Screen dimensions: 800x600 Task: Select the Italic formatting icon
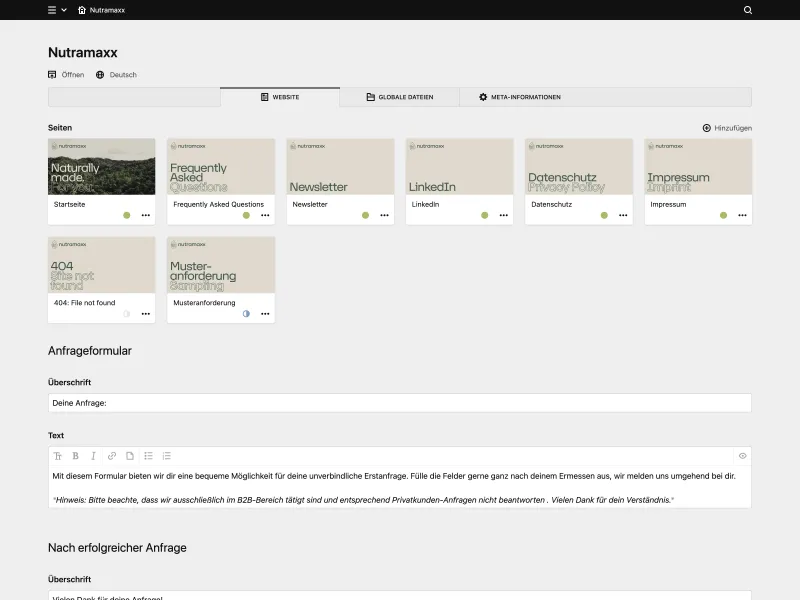93,455
